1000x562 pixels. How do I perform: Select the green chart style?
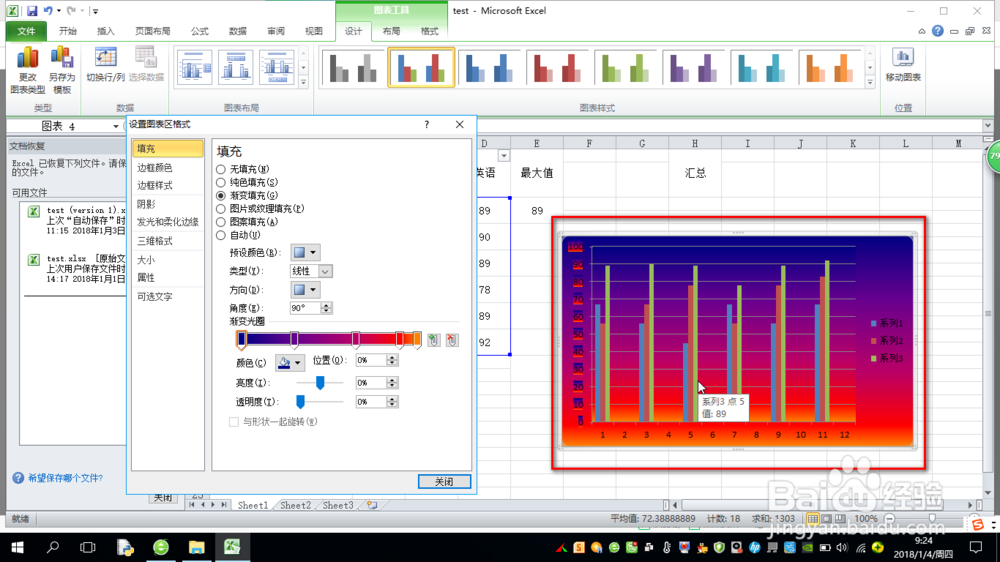click(x=626, y=67)
